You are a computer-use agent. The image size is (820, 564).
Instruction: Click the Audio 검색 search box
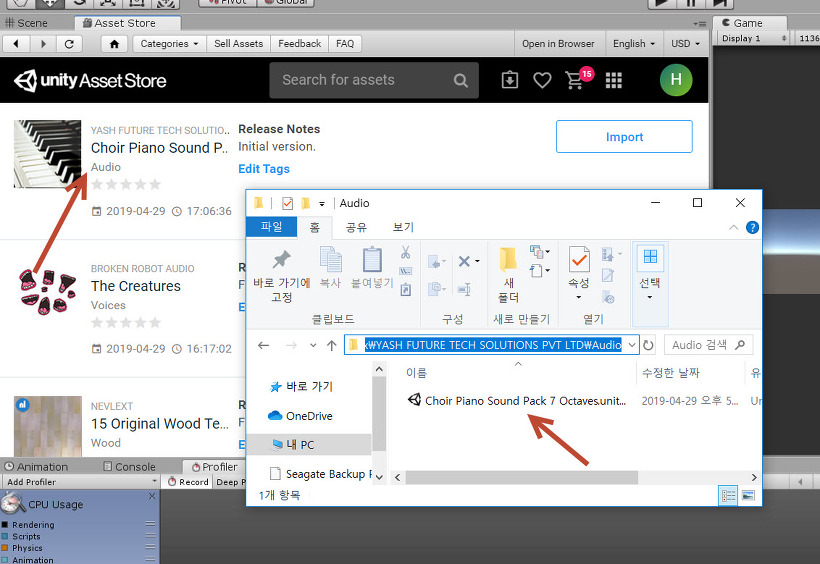point(708,345)
